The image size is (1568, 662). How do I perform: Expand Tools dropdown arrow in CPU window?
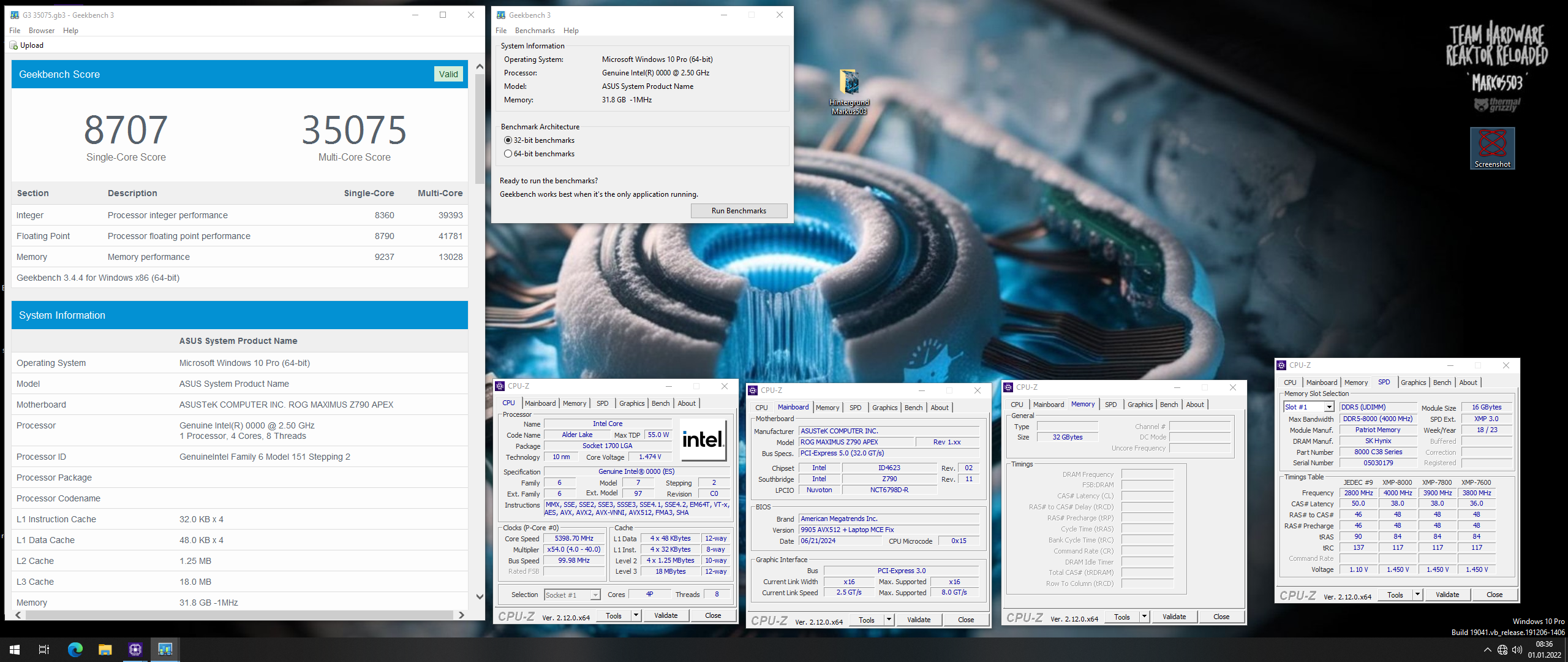click(x=636, y=615)
